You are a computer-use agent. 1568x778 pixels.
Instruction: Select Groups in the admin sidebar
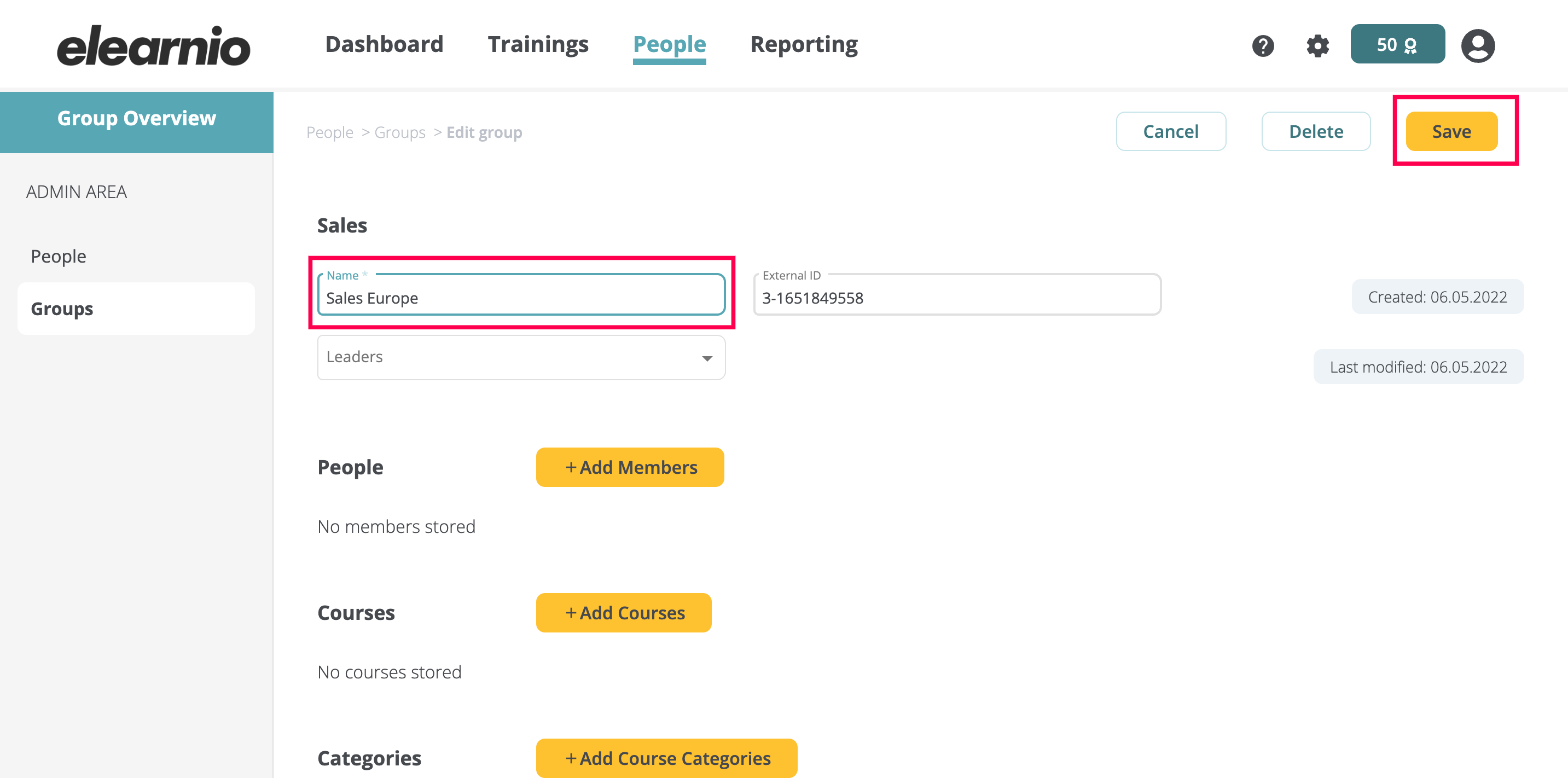coord(136,309)
